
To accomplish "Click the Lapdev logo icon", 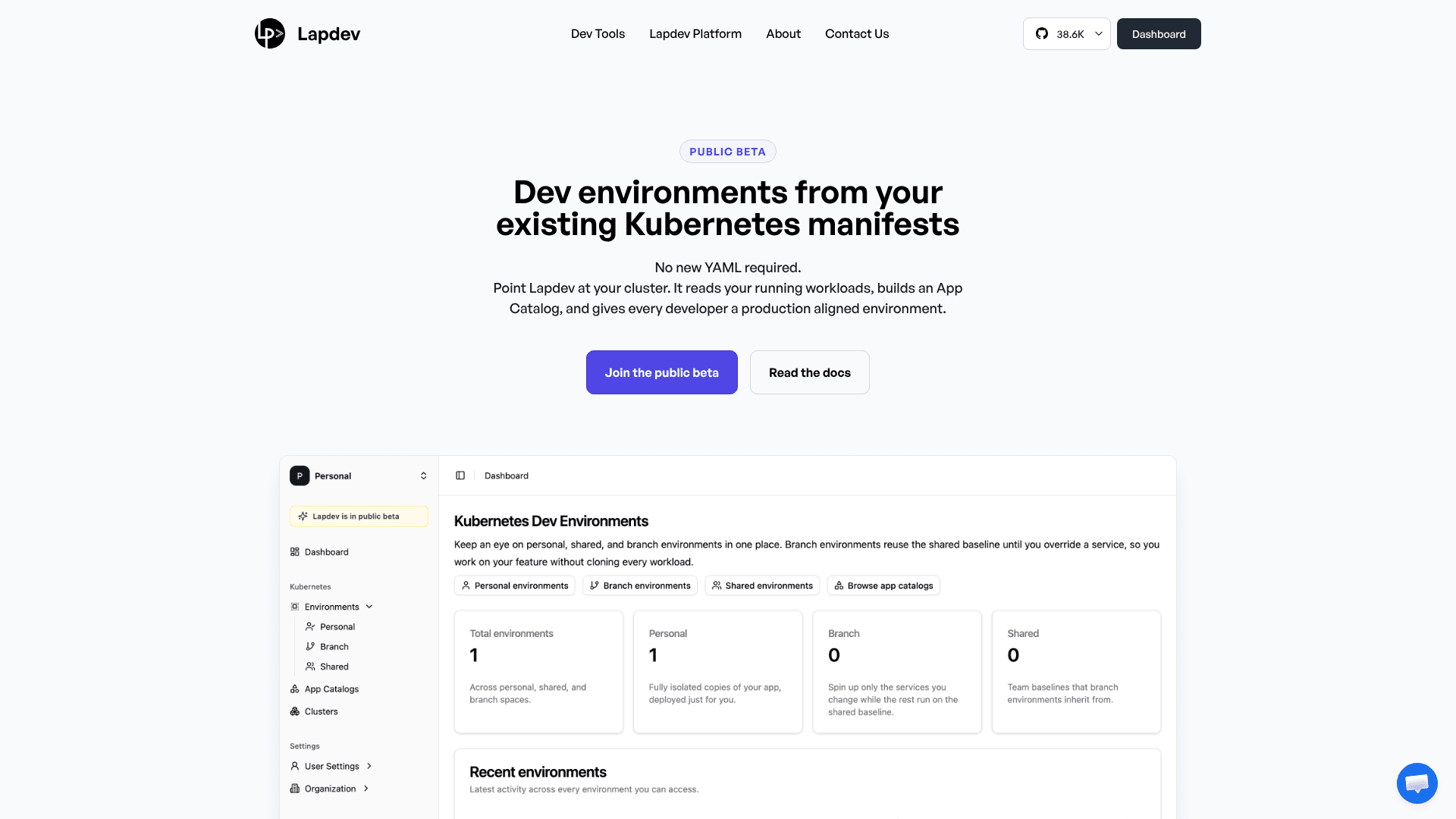I will tap(269, 33).
